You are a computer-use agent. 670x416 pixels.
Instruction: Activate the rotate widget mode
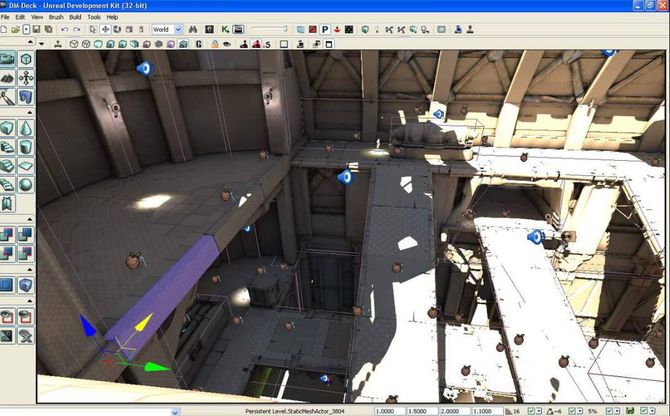pyautogui.click(x=117, y=29)
